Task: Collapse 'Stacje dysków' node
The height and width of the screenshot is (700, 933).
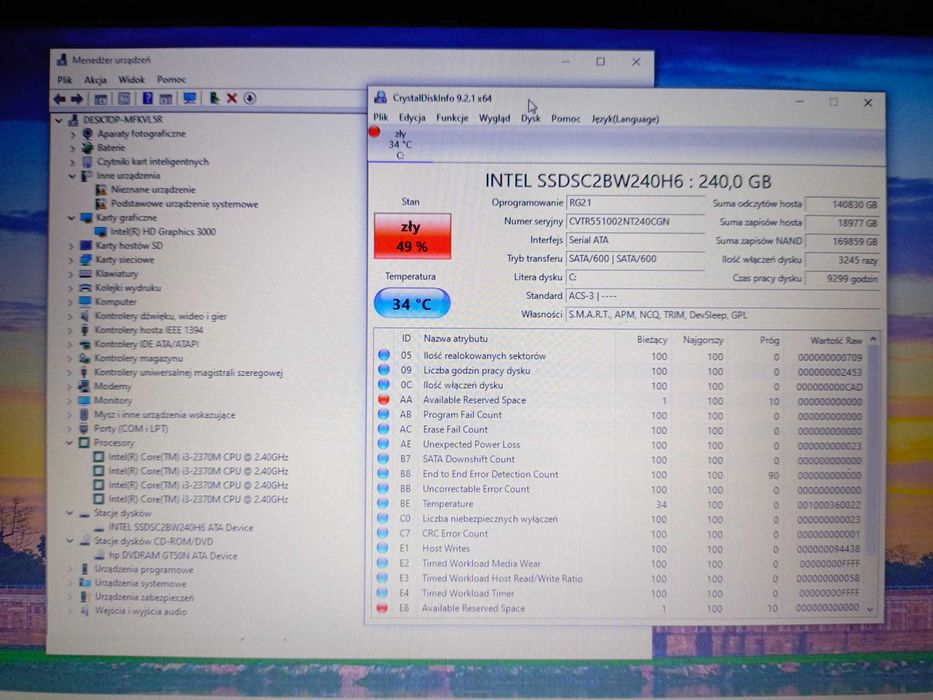Action: [x=70, y=513]
